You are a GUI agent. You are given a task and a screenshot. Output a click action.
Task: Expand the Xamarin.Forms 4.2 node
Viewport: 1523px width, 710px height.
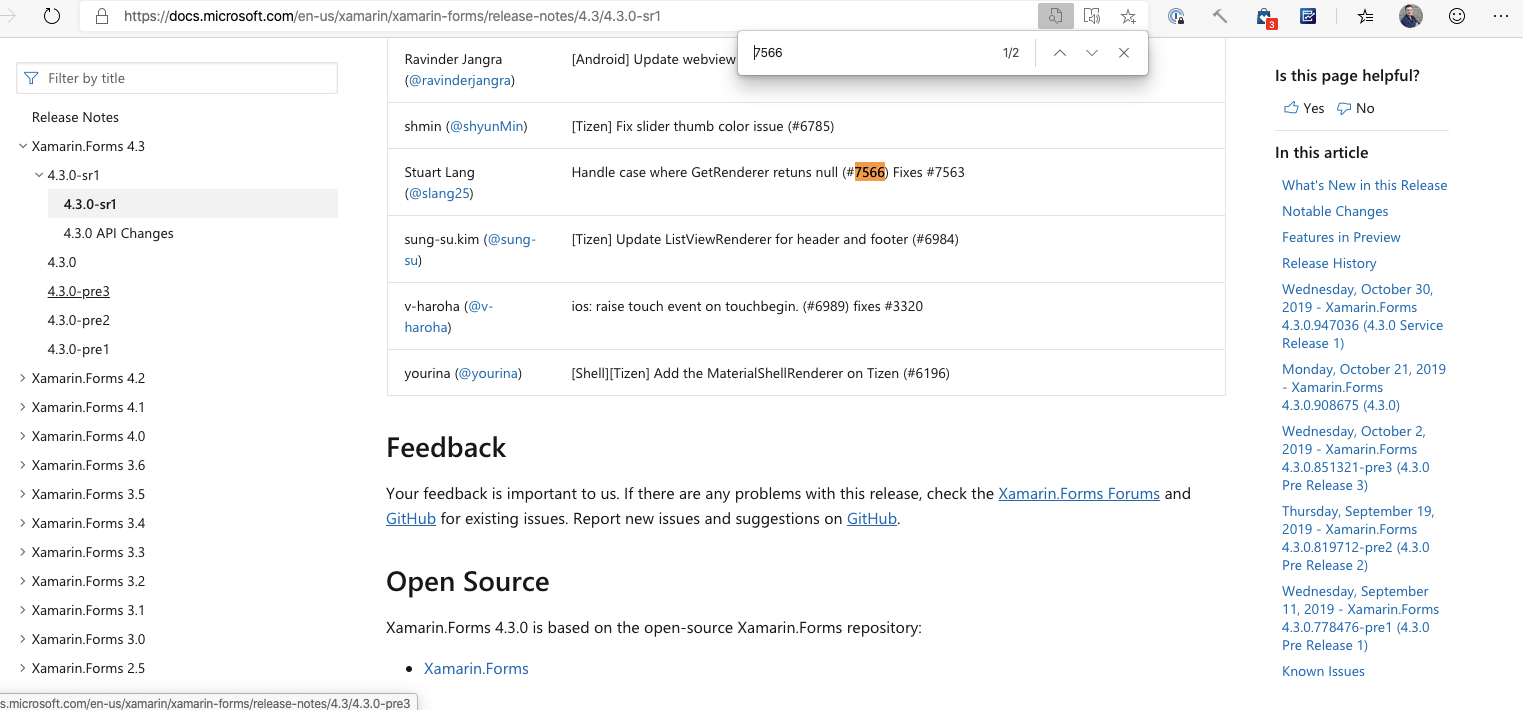23,378
